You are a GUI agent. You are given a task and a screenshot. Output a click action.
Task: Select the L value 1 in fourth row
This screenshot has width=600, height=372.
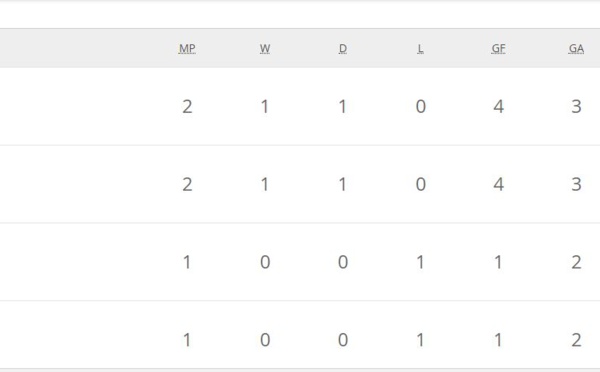(421, 340)
